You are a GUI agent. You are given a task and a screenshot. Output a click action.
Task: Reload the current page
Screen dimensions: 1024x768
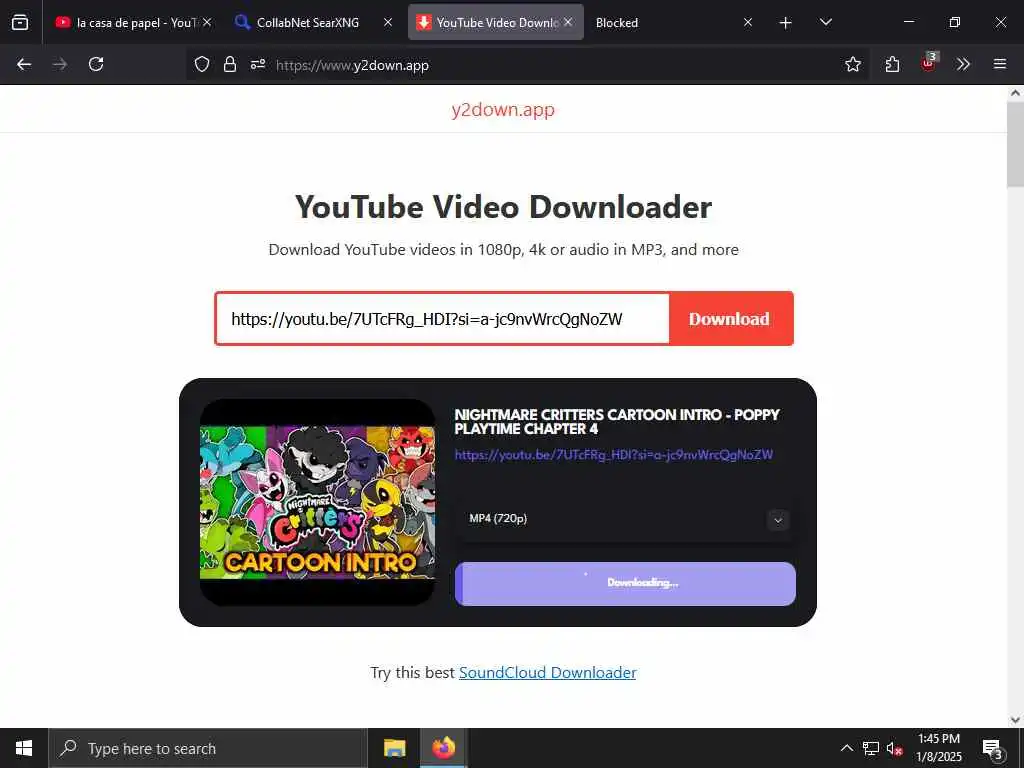(96, 64)
